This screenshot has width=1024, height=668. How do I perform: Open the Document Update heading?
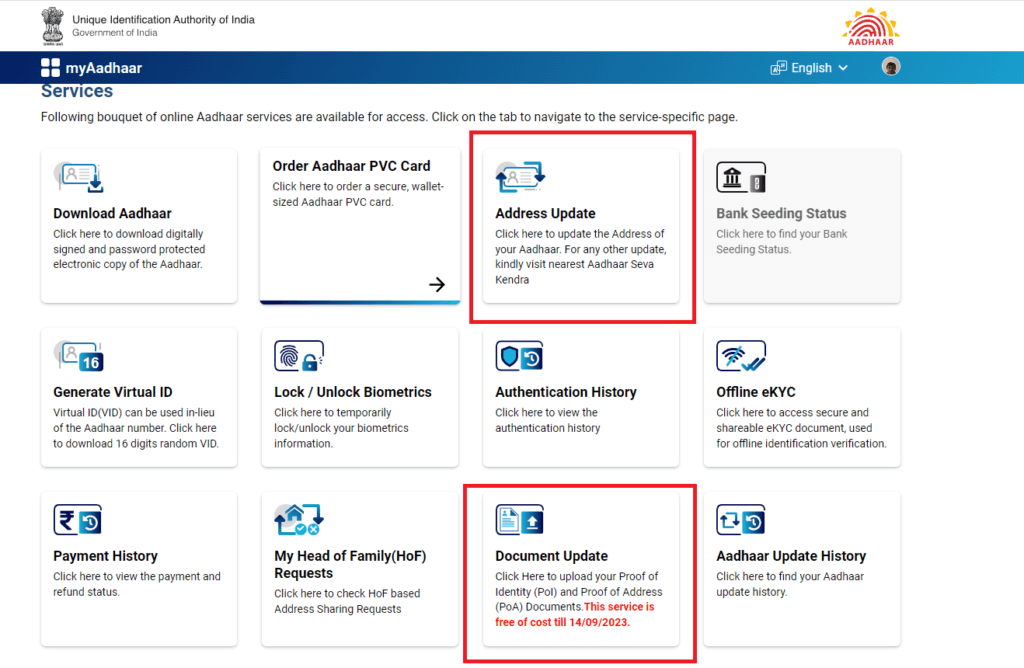[x=551, y=556]
